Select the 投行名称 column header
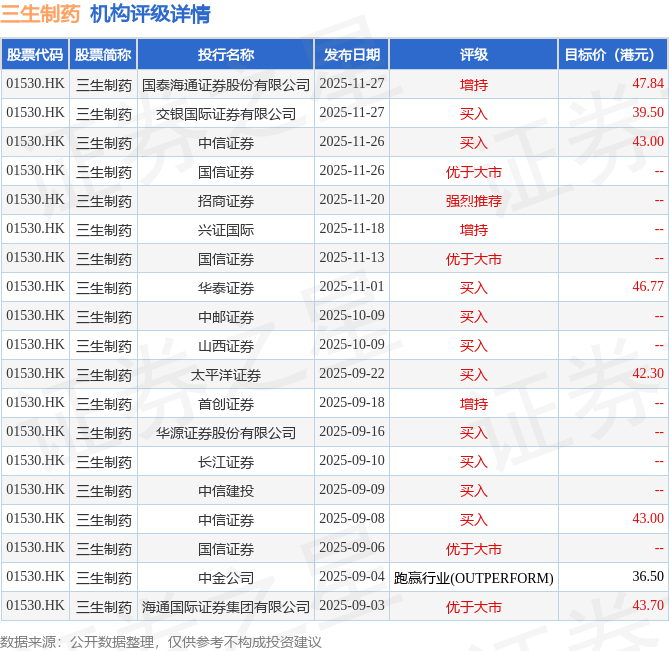 tap(226, 55)
